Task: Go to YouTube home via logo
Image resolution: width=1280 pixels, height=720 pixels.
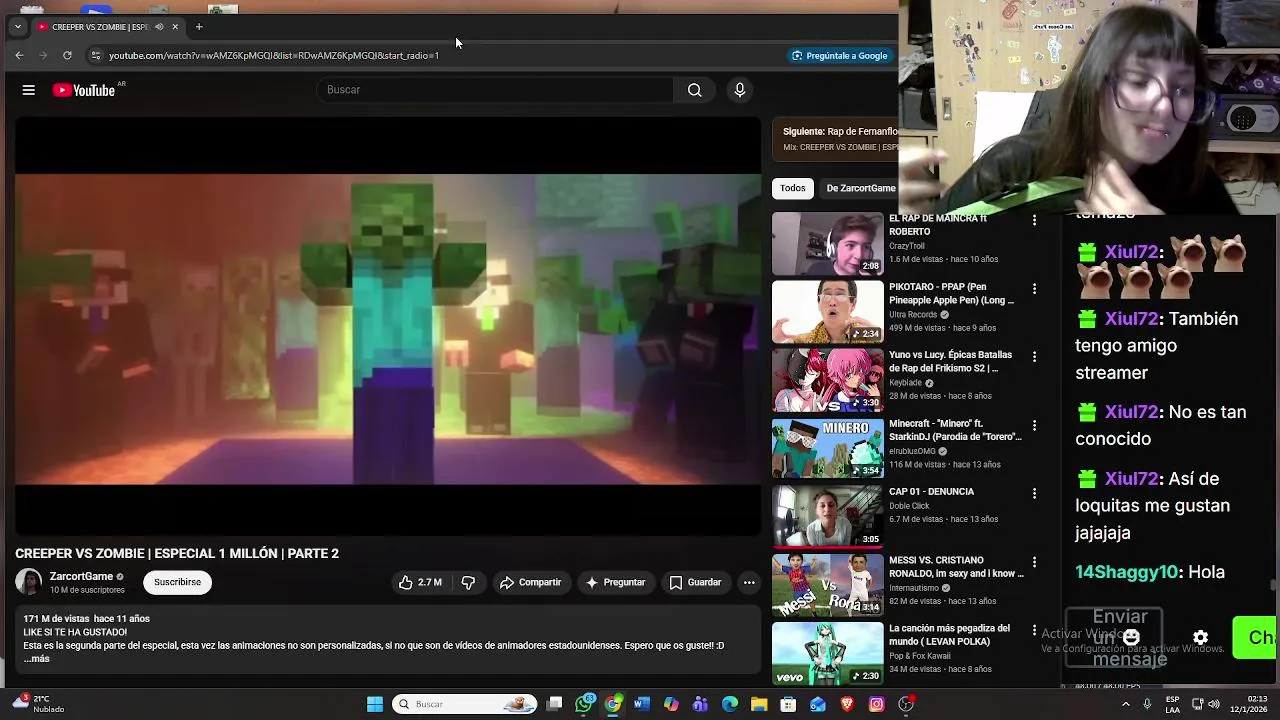Action: 84,90
